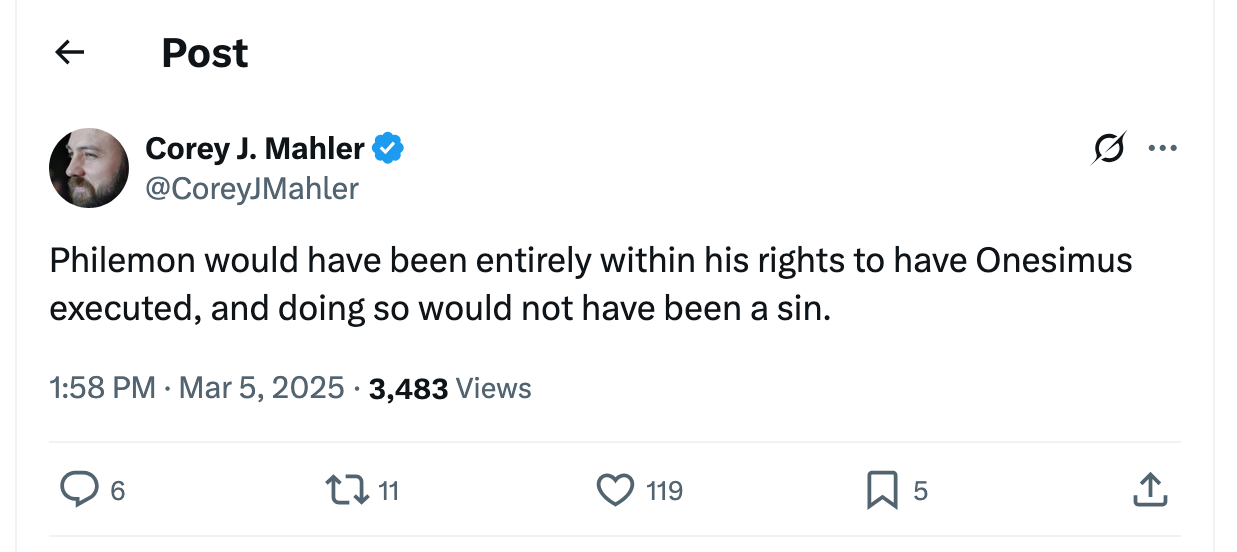
Task: Click the 119 likes count
Action: 664,491
